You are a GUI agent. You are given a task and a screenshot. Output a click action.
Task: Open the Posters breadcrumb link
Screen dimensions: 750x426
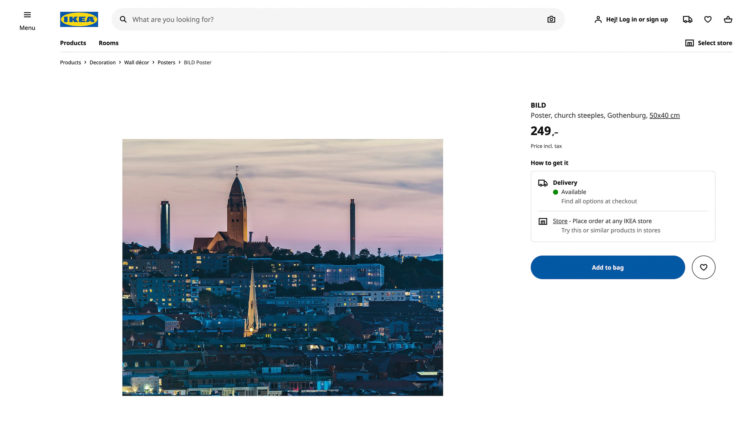coord(166,62)
